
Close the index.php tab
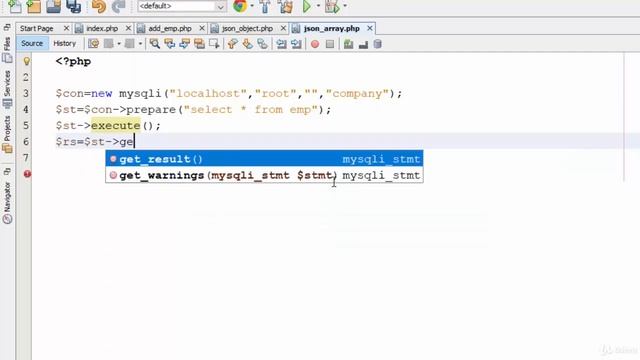point(128,28)
